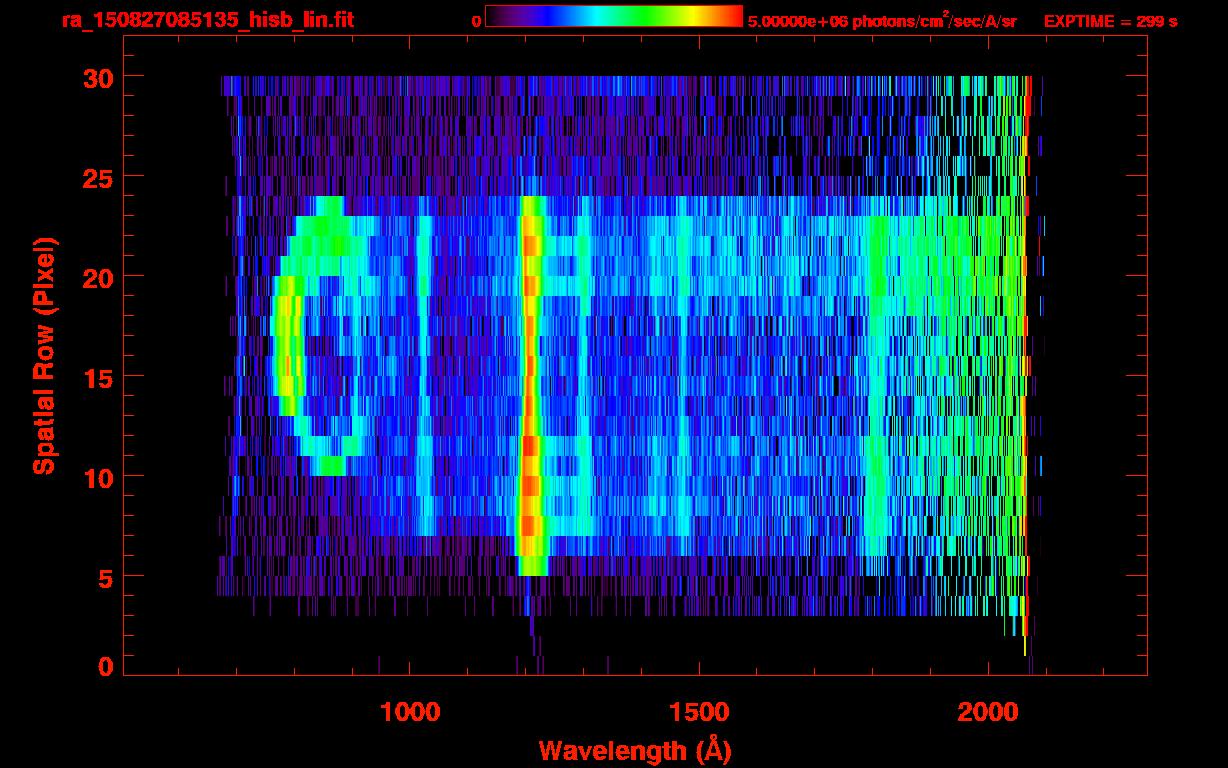Click the file name ra_150827085135_hisb_lin.fit
This screenshot has height=768, width=1228.
(207, 20)
